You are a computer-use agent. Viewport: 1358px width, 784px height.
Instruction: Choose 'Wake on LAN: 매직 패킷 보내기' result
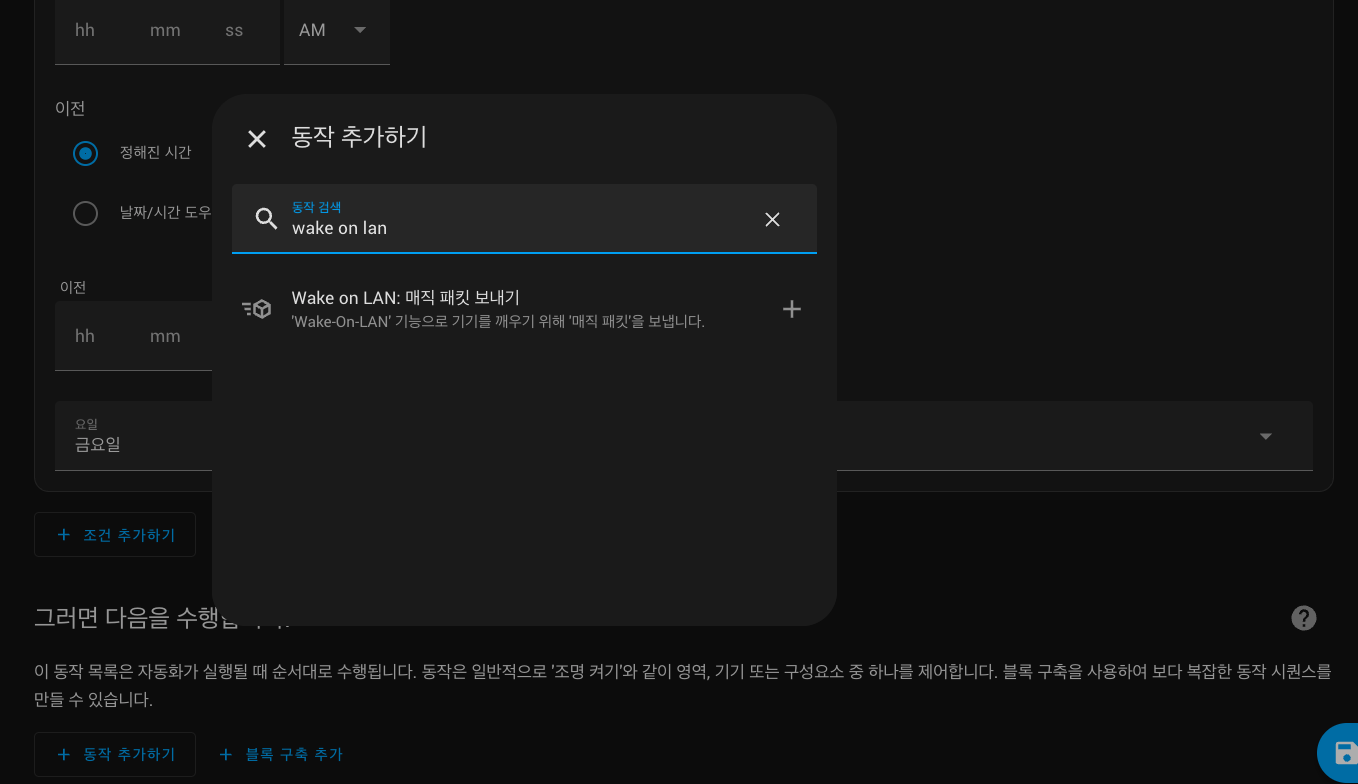coord(500,308)
